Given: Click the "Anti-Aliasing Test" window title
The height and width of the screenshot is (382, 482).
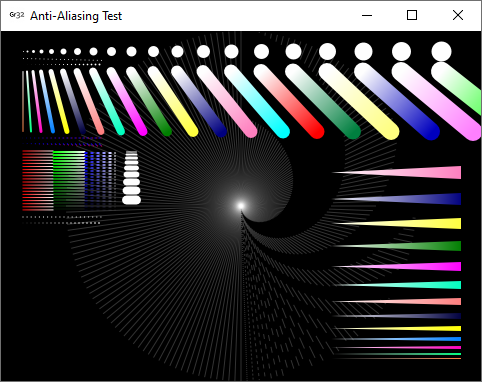Looking at the screenshot, I should click(76, 16).
